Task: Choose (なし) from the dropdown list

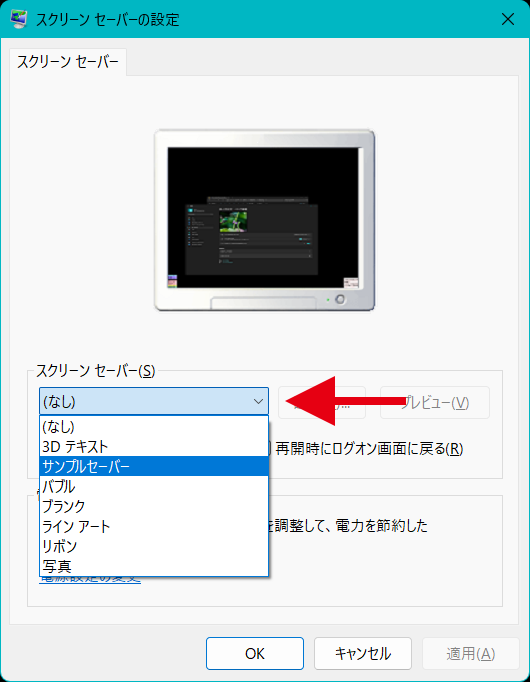Action: (154, 427)
